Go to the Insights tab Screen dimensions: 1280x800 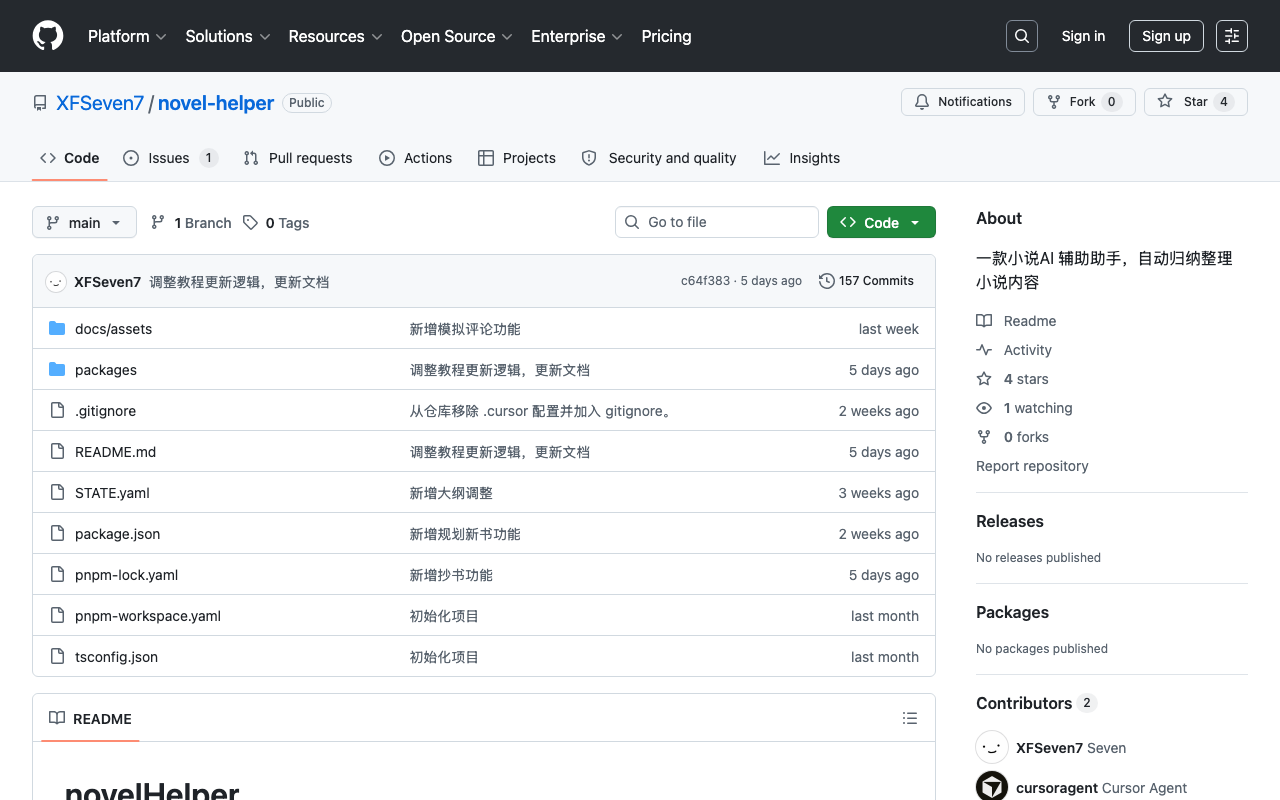802,158
